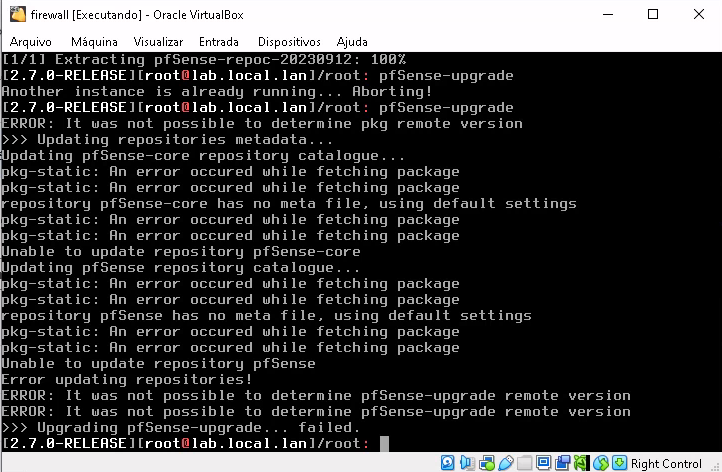The width and height of the screenshot is (722, 472).
Task: Close the firewall VirtualBox window
Action: (x=699, y=14)
